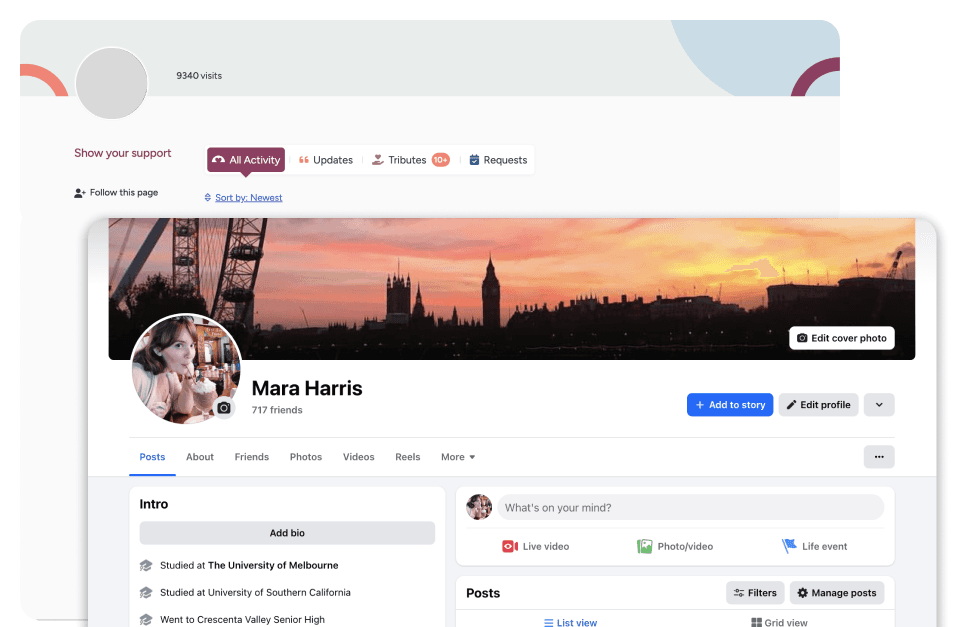Open Tributes tab in memorial page

pyautogui.click(x=410, y=160)
